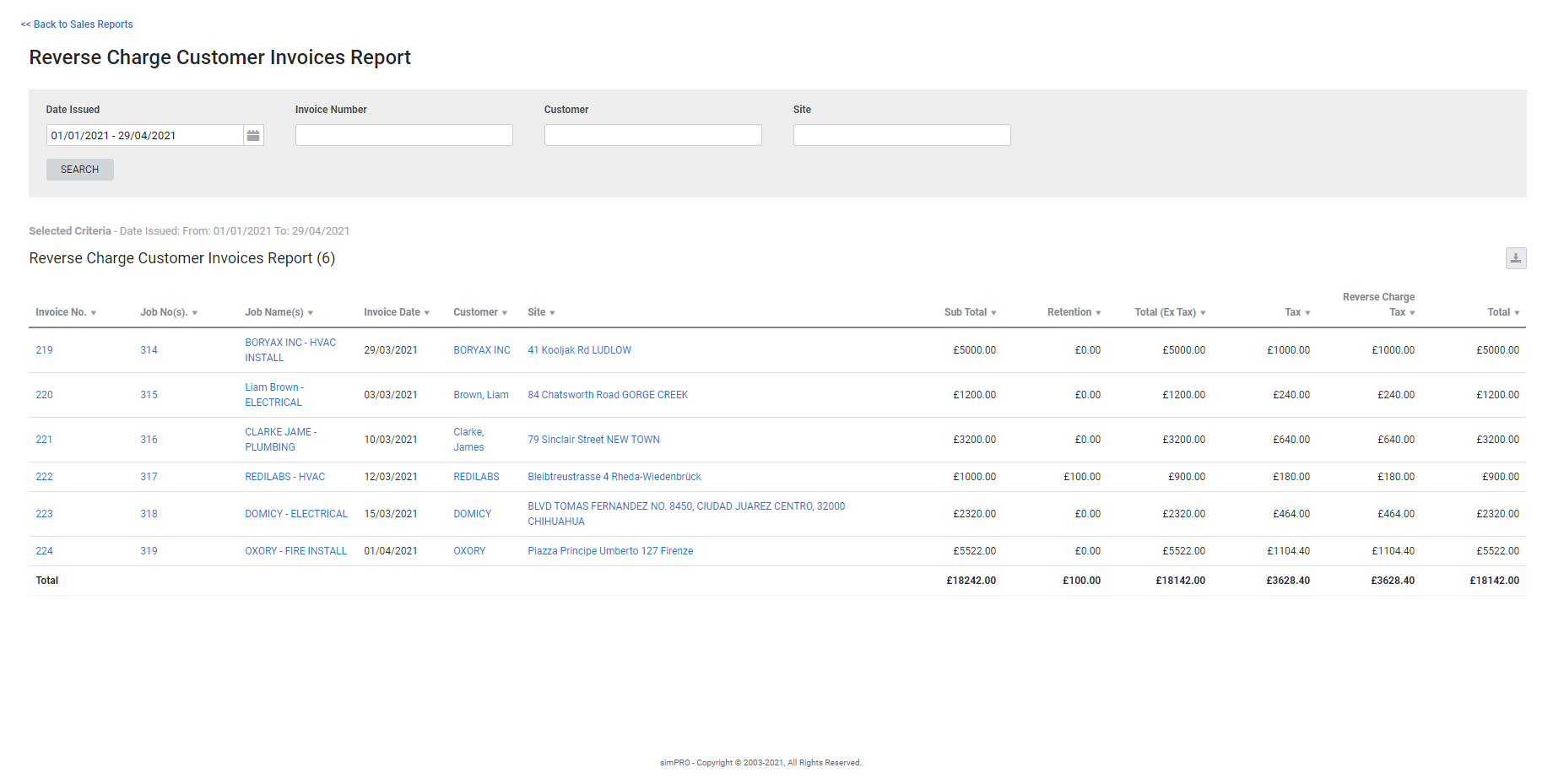Open invoice 224
This screenshot has width=1564, height=784.
tap(44, 551)
